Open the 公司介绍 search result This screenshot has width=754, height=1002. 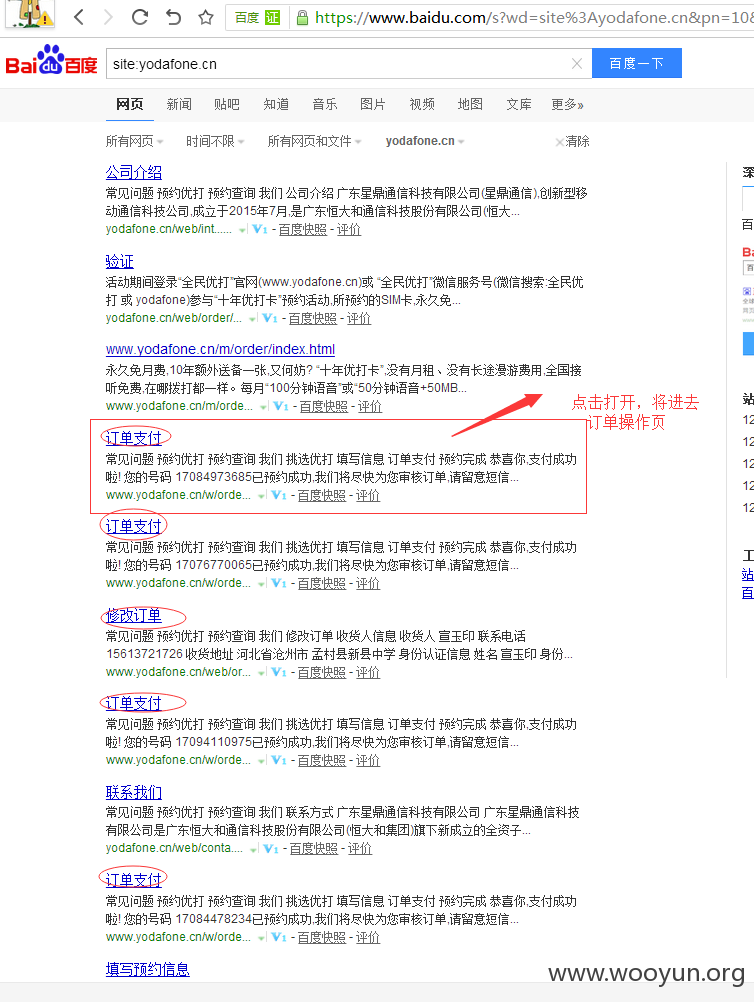click(x=134, y=173)
